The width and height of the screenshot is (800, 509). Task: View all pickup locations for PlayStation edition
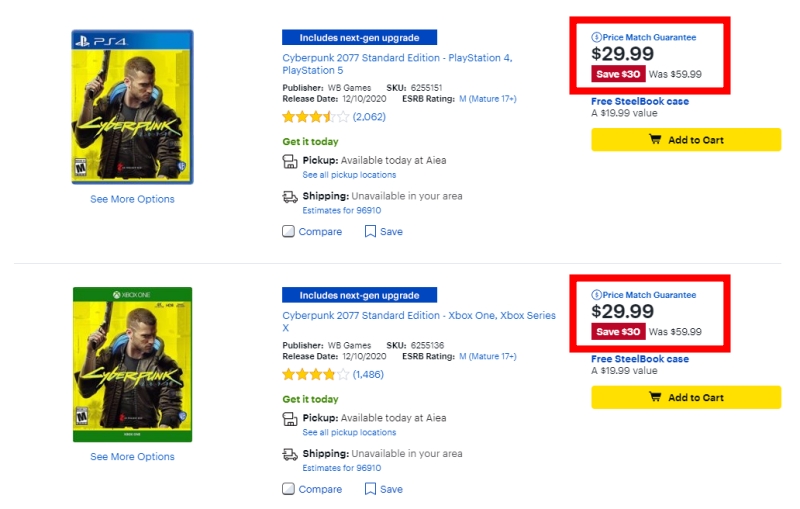pyautogui.click(x=349, y=175)
